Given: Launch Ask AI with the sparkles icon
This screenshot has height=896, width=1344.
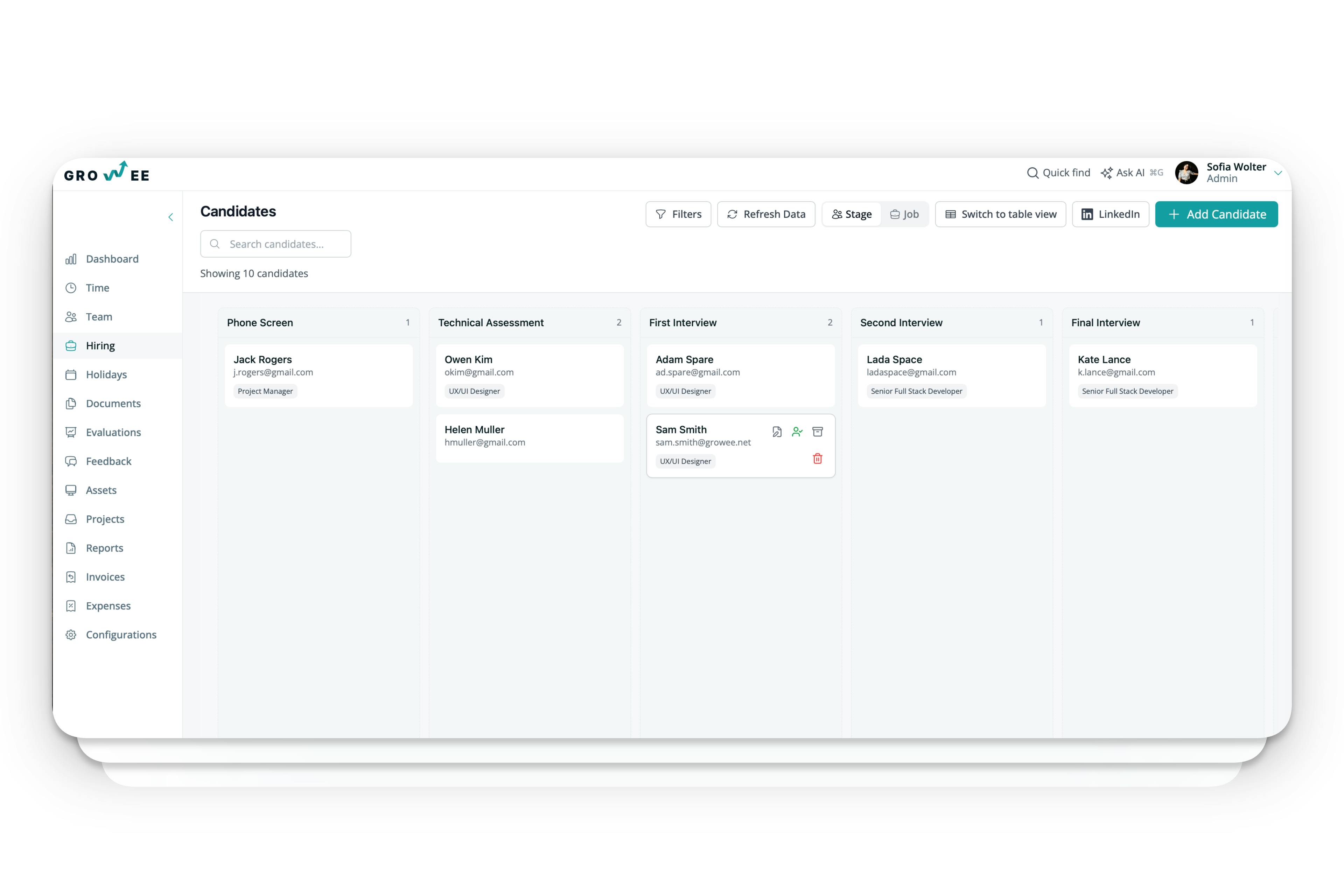Looking at the screenshot, I should pyautogui.click(x=1107, y=173).
